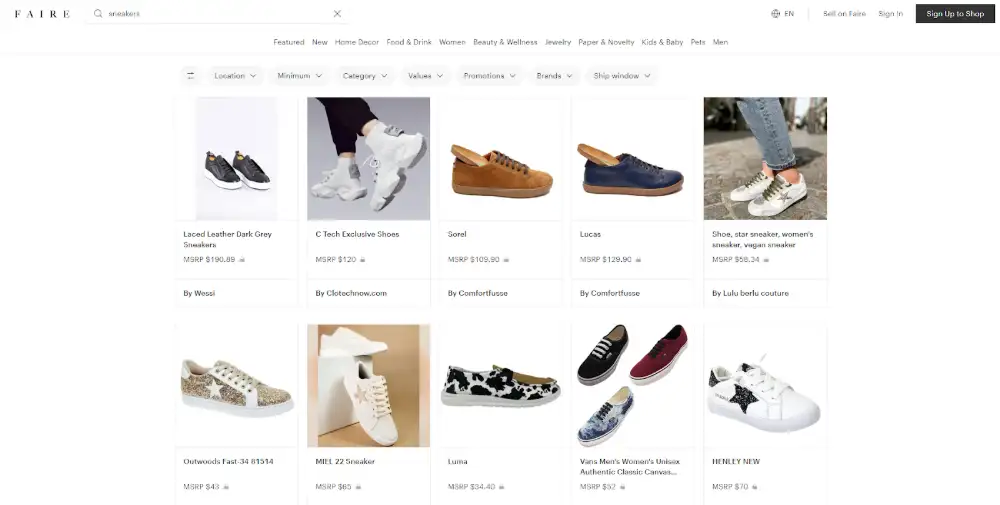This screenshot has width=1000, height=505.
Task: Open By Comfortfusse link under Lucas
Action: click(x=610, y=293)
